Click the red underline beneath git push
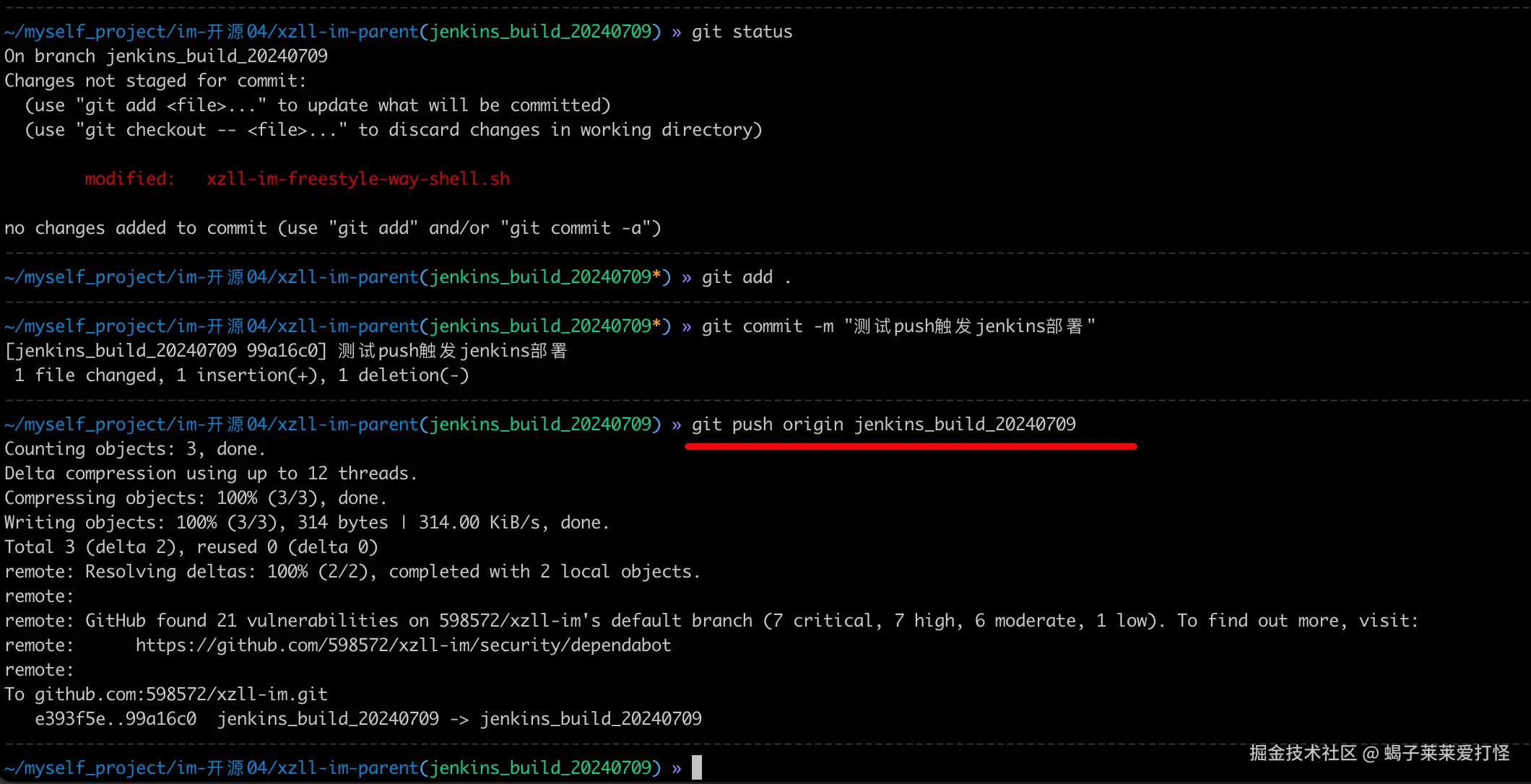The height and width of the screenshot is (784, 1531). click(910, 447)
